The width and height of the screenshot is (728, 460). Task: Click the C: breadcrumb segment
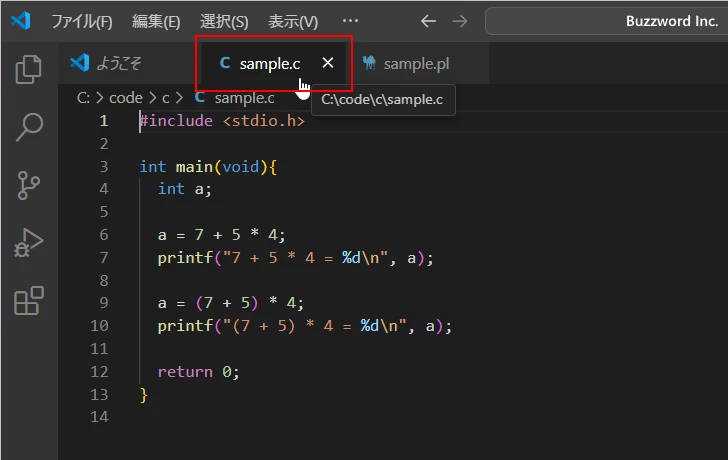84,98
